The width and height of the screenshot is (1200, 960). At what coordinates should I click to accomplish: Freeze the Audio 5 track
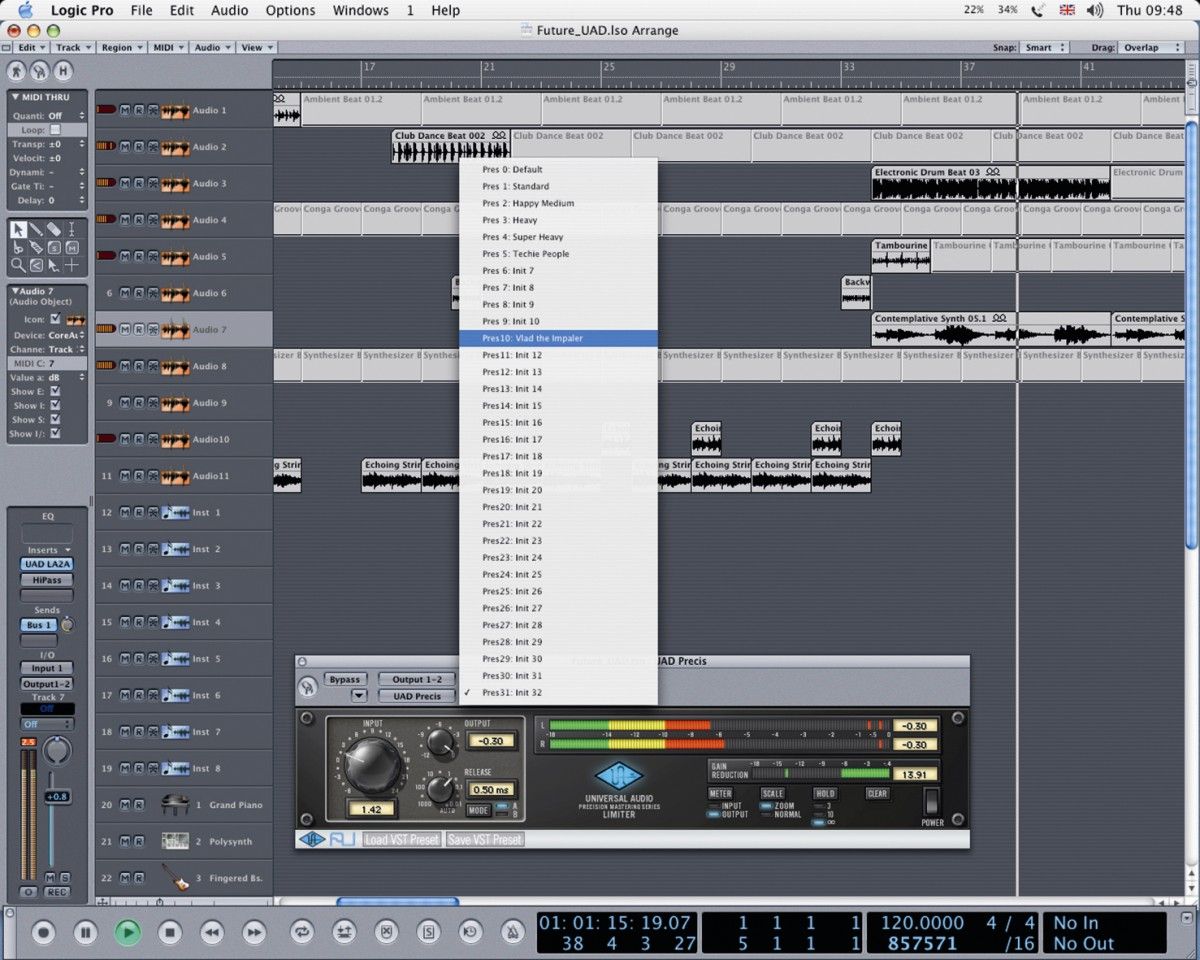pos(153,257)
